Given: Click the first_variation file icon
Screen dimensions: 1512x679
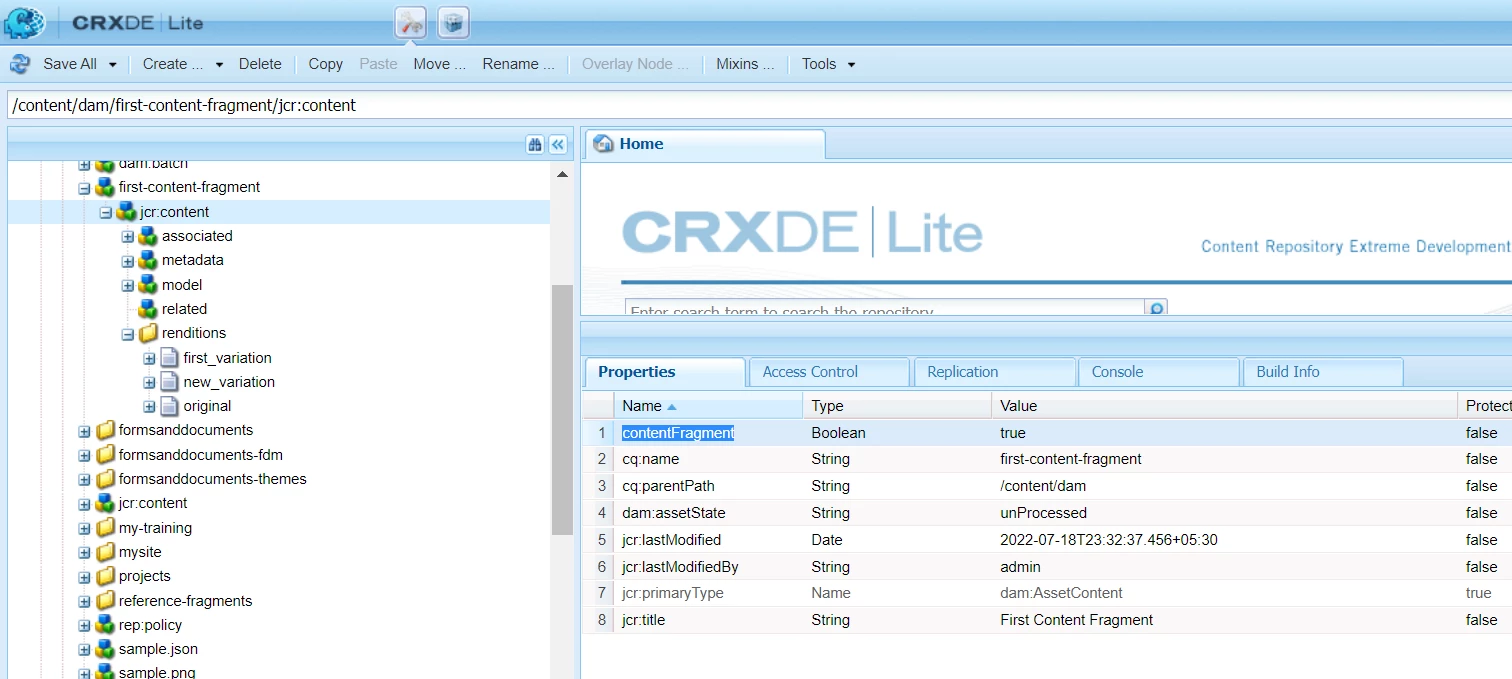Looking at the screenshot, I should [x=169, y=358].
